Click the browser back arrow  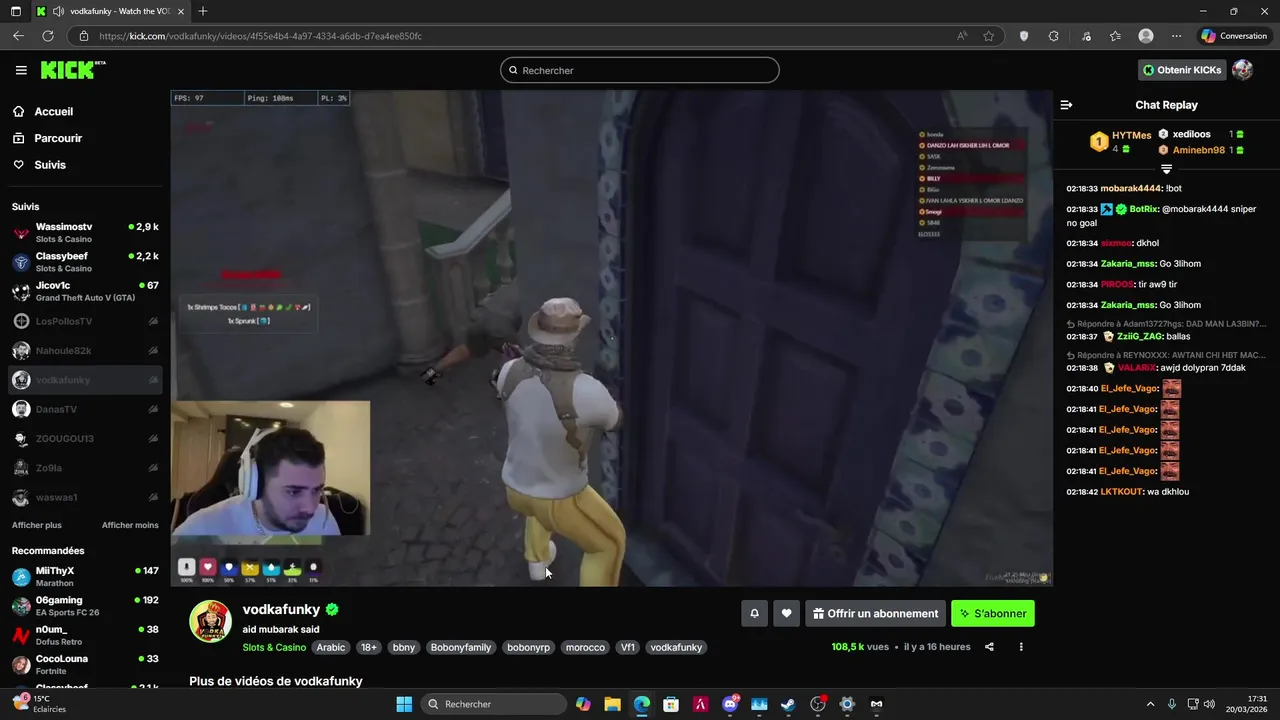[18, 36]
